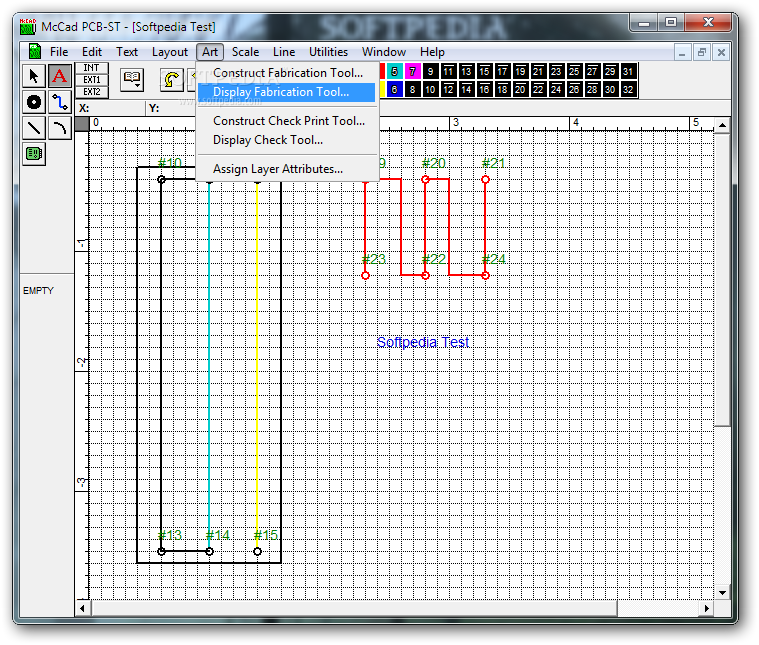This screenshot has width=759, height=645.
Task: Minimize the inner document window
Action: click(x=682, y=52)
